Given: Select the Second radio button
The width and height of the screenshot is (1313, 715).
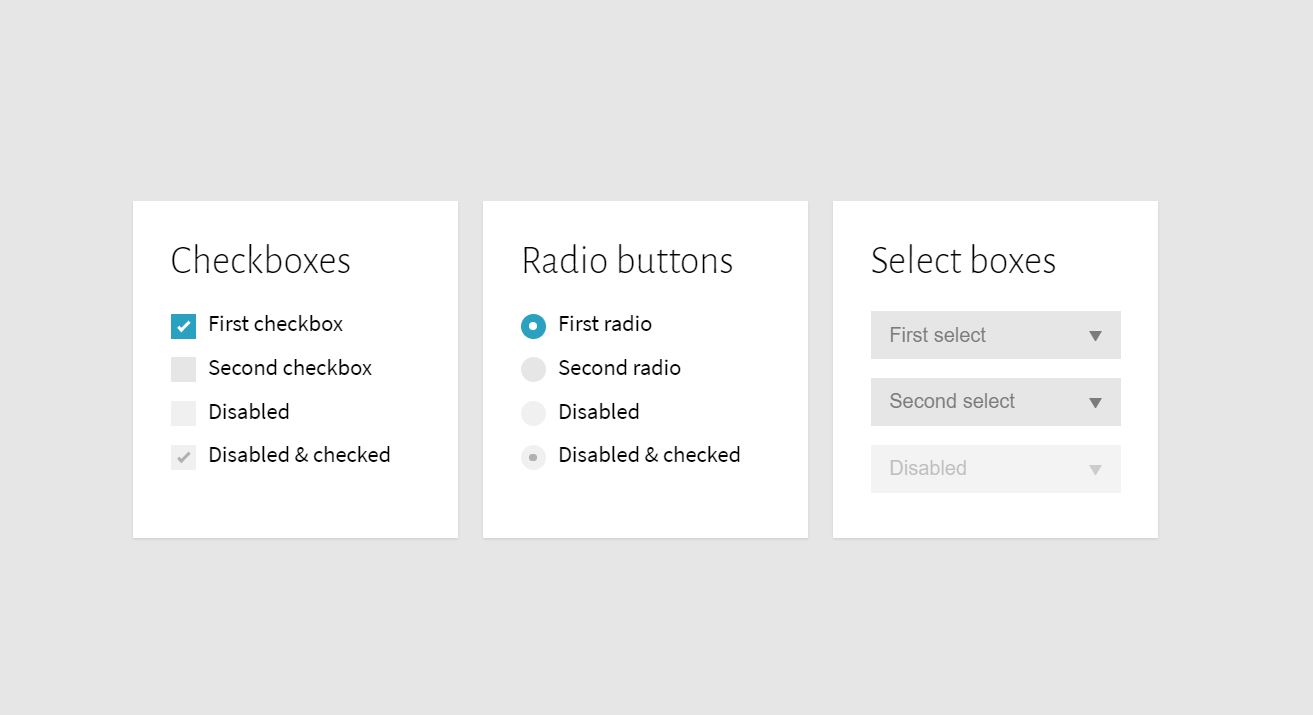Looking at the screenshot, I should 532,368.
